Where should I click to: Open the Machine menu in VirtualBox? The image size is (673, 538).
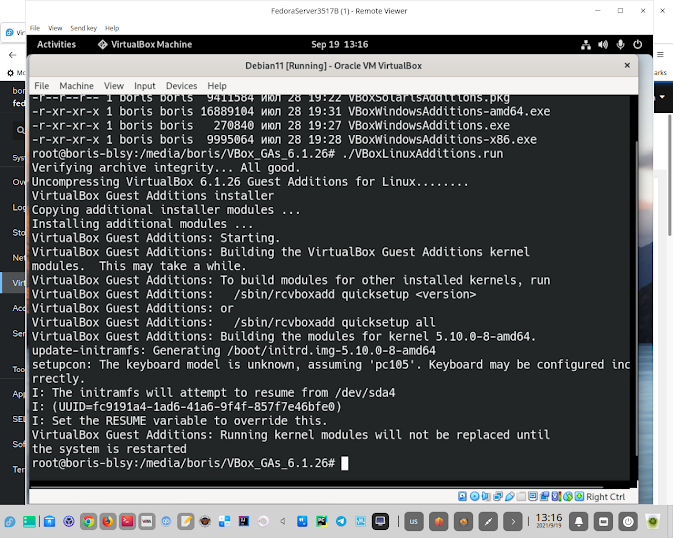76,86
